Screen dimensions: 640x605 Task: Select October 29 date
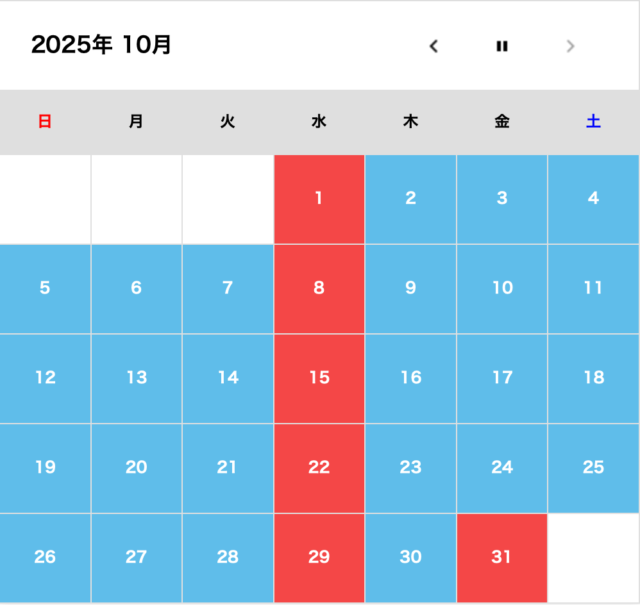(x=319, y=557)
